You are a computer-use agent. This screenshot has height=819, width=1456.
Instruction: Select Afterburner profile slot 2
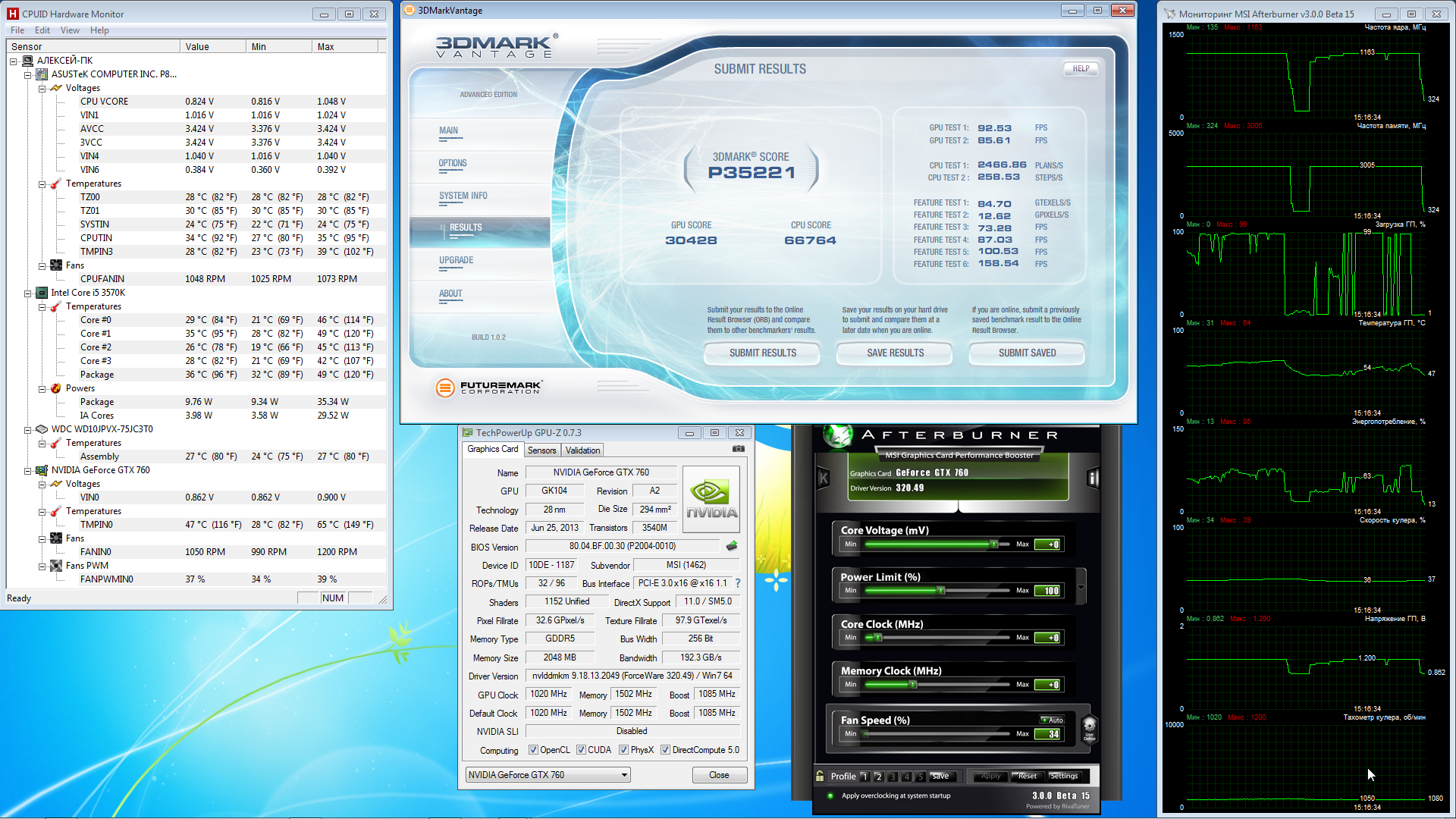tap(878, 777)
